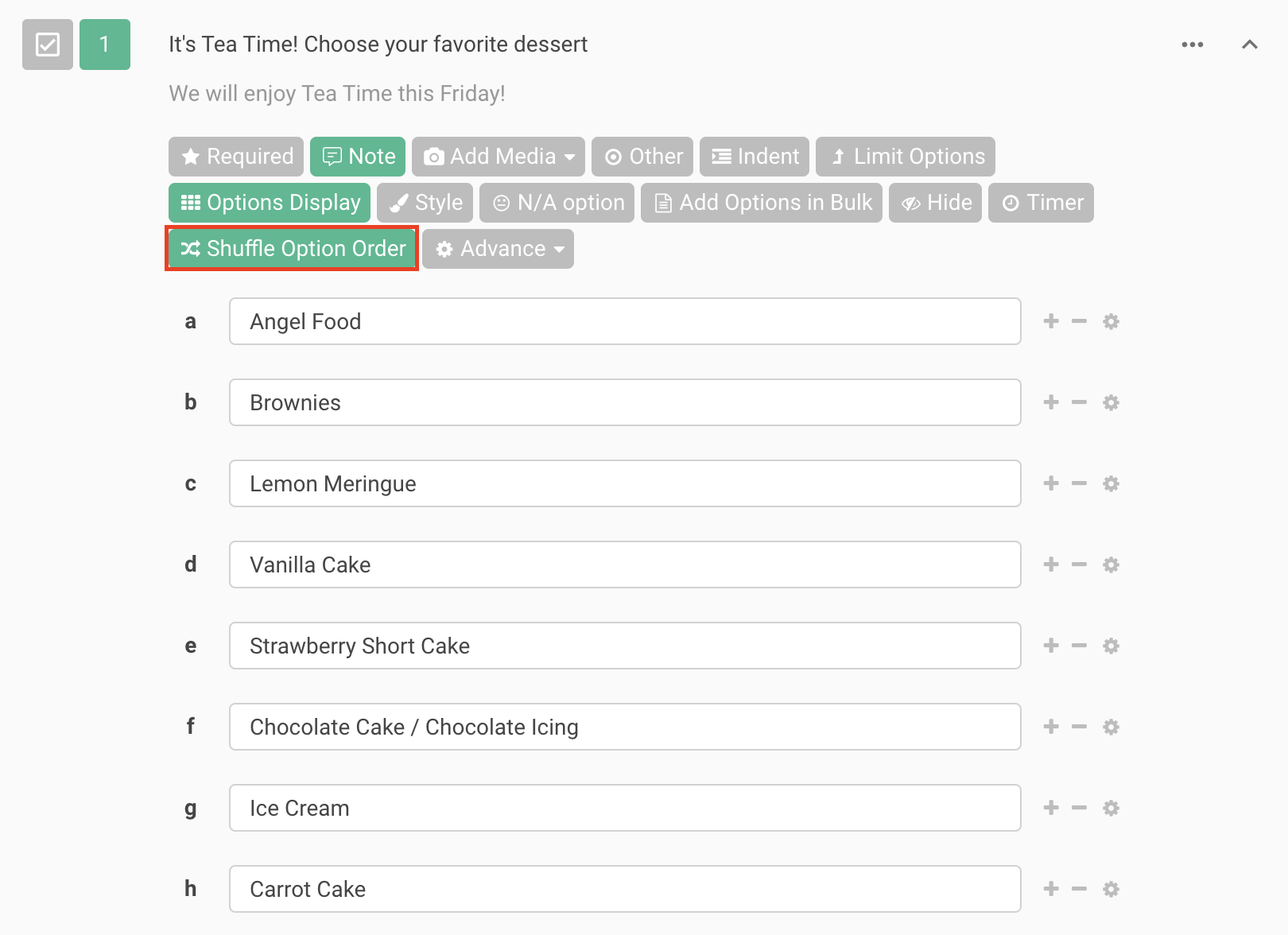Screen dimensions: 1288x935
Task: Collapse the question with the top chevron
Action: (x=1250, y=45)
